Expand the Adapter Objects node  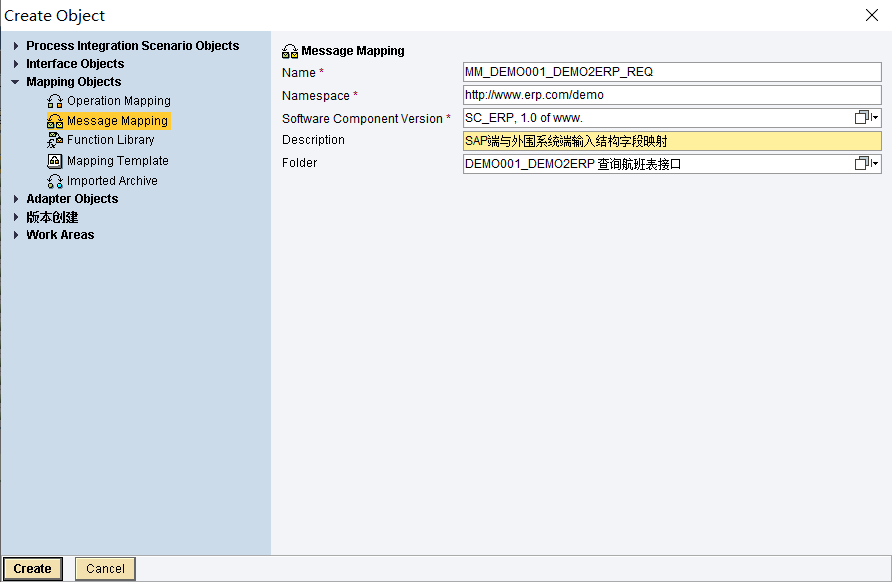16,199
